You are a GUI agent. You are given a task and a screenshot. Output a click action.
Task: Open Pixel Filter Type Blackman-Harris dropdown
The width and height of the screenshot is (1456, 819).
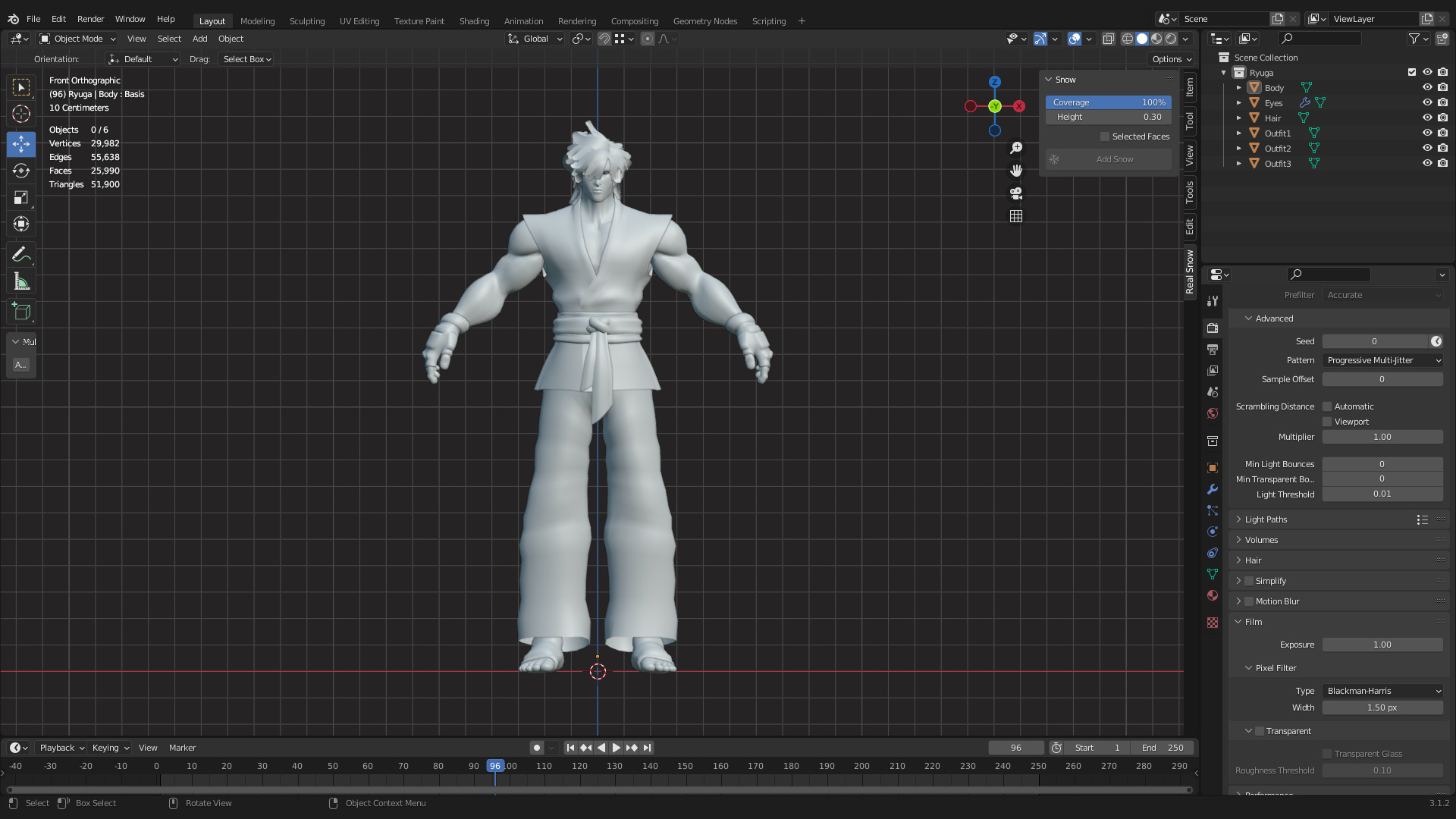point(1382,691)
